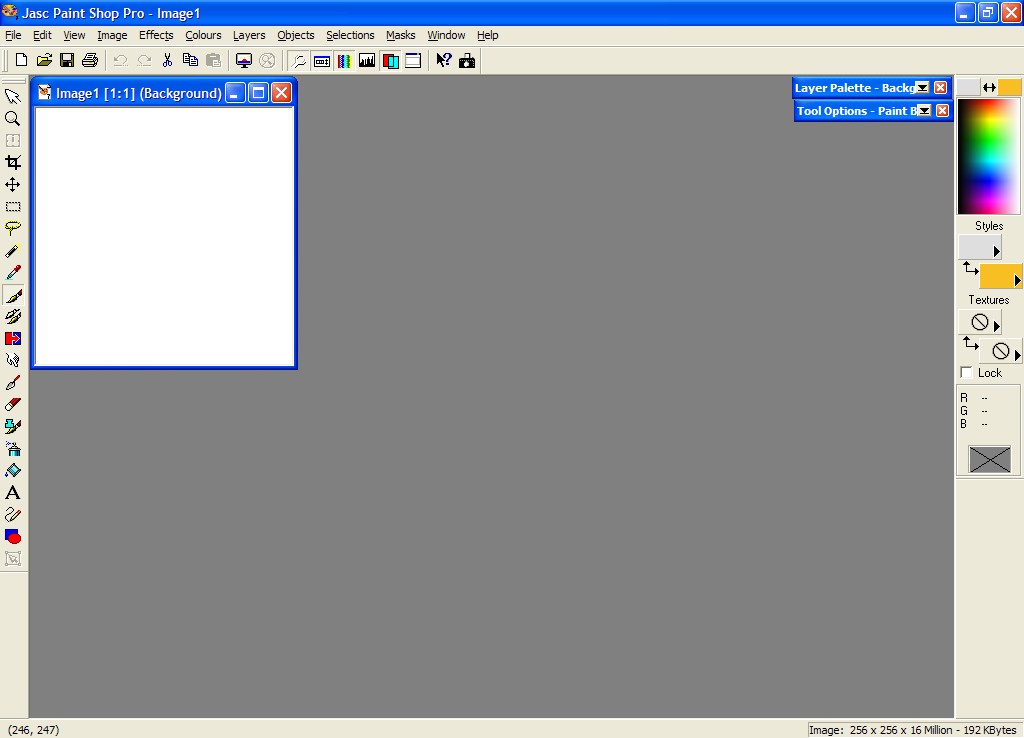Screen dimensions: 1024x738
Task: Select the Draw lines tool
Action: point(12,515)
